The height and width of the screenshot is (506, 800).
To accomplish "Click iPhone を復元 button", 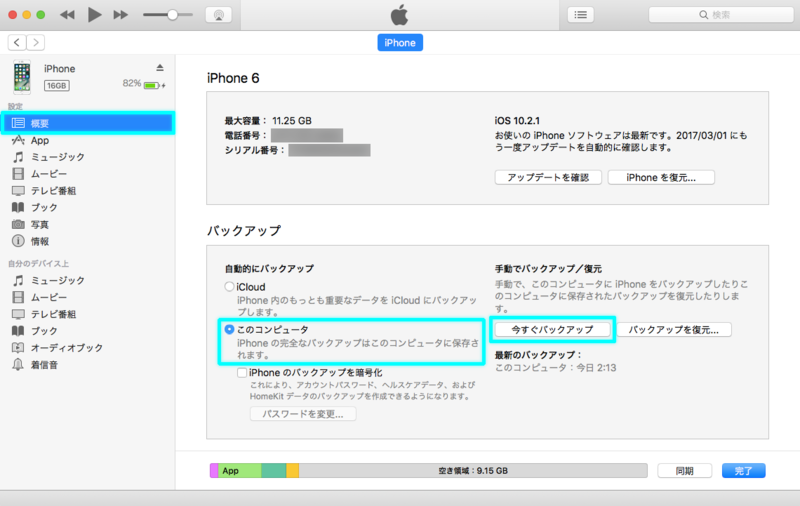I will 661,178.
